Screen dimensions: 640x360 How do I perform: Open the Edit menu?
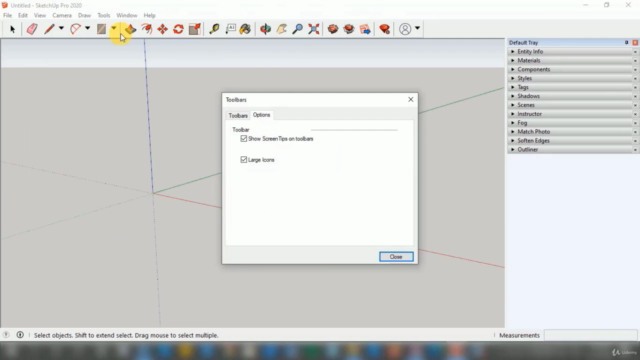[23, 16]
